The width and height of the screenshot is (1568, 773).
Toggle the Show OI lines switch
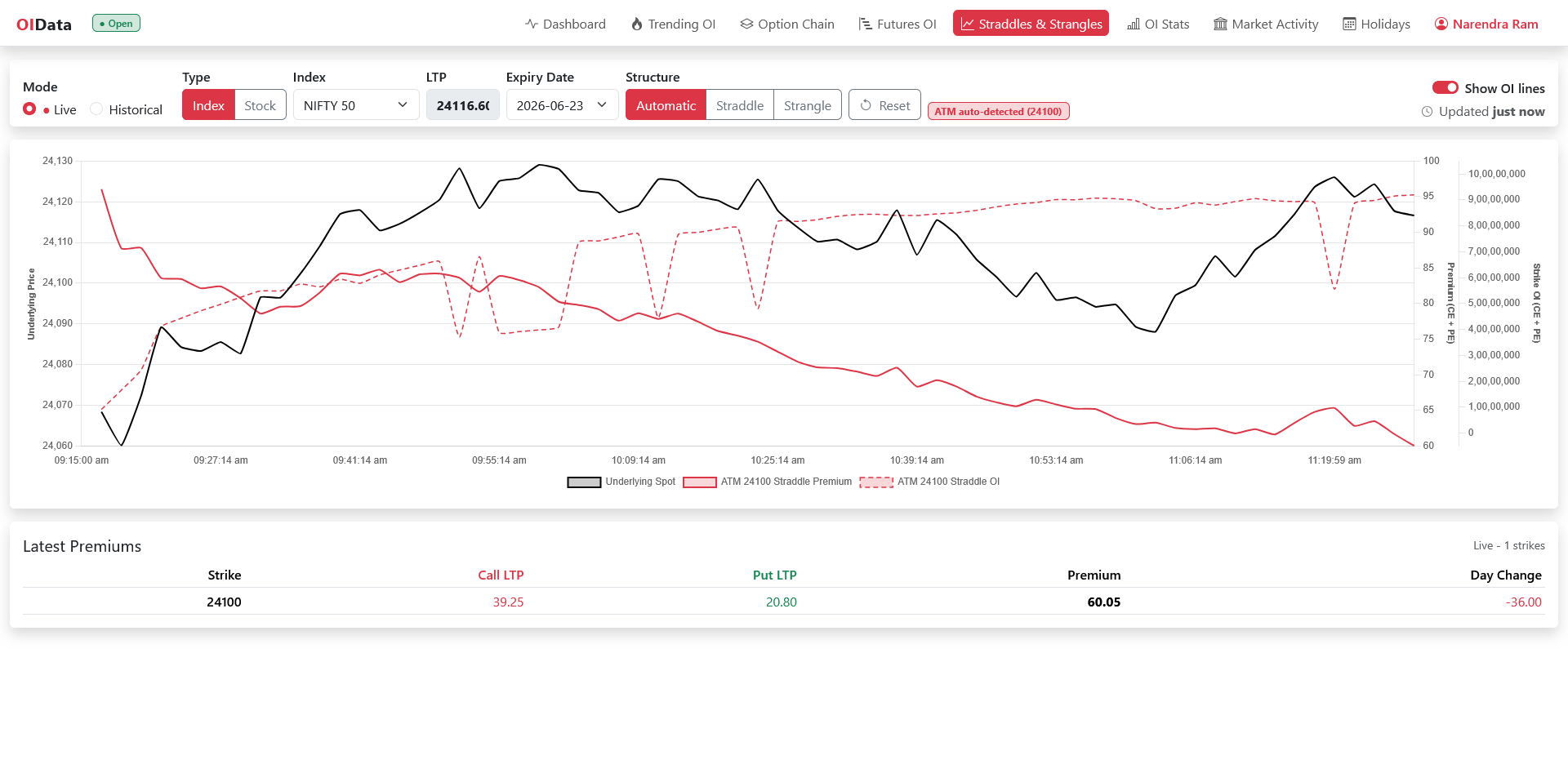click(x=1445, y=87)
